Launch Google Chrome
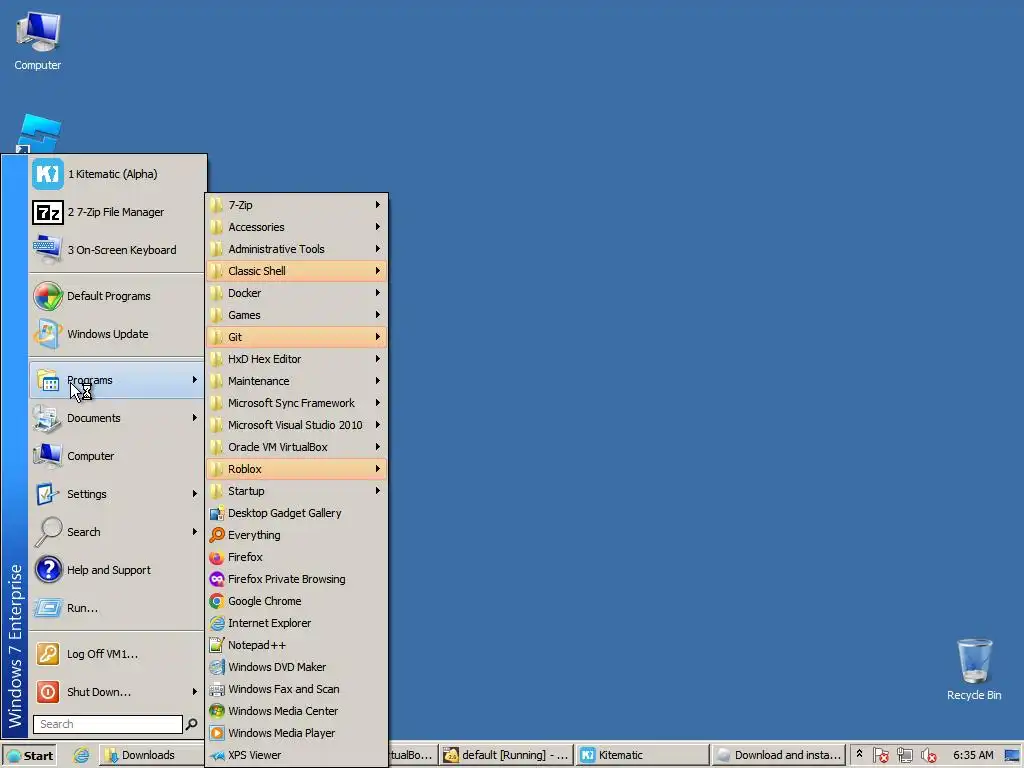The width and height of the screenshot is (1024, 768). [x=296, y=601]
